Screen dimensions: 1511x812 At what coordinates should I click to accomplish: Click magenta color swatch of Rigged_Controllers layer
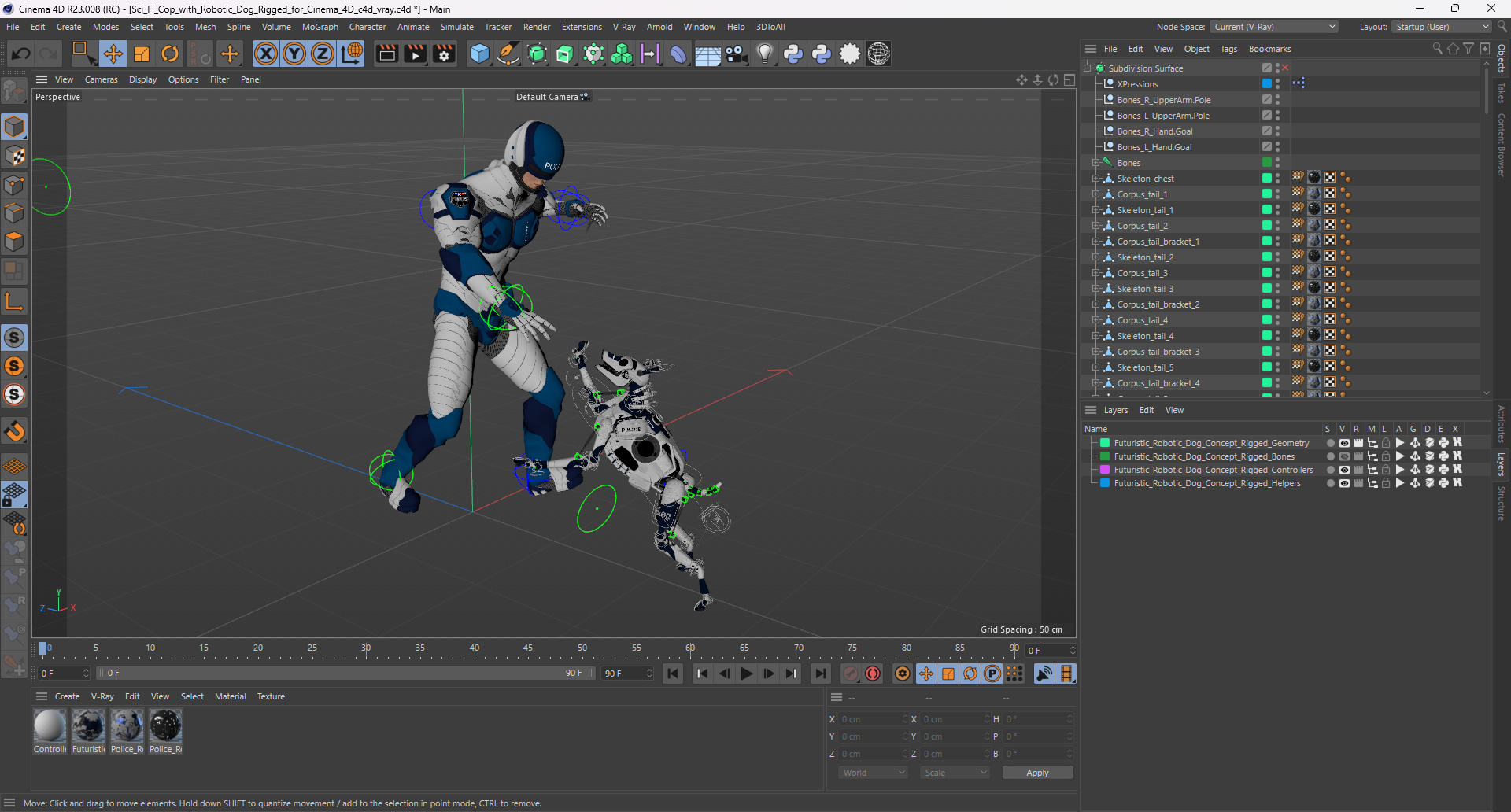tap(1105, 470)
